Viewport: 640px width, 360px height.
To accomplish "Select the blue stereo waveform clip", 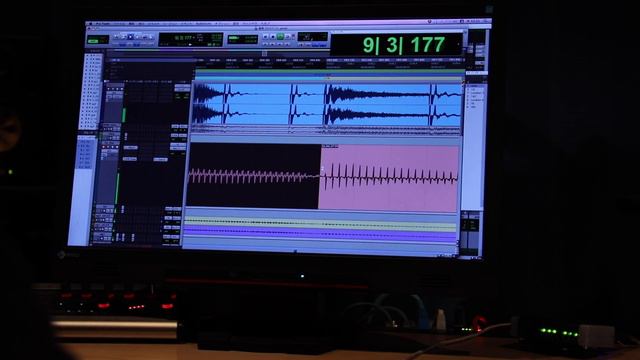I will coord(327,104).
